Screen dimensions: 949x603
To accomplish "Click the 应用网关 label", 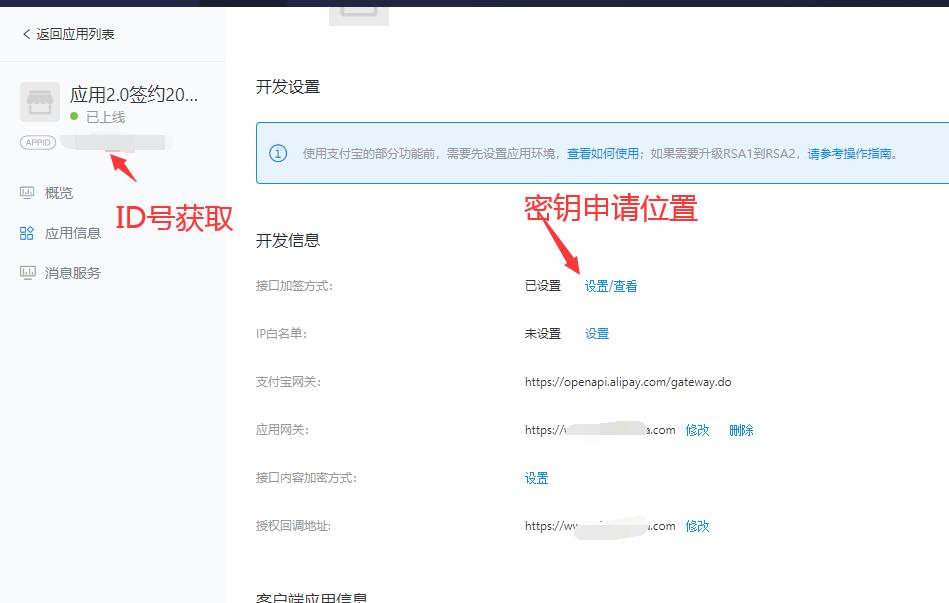I will (x=282, y=430).
